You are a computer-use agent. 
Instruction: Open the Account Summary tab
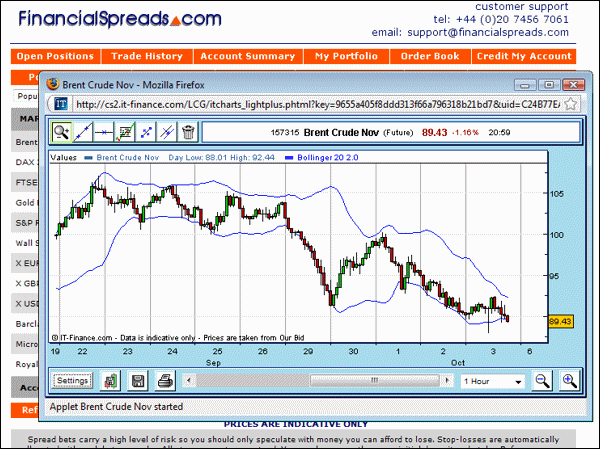[248, 56]
